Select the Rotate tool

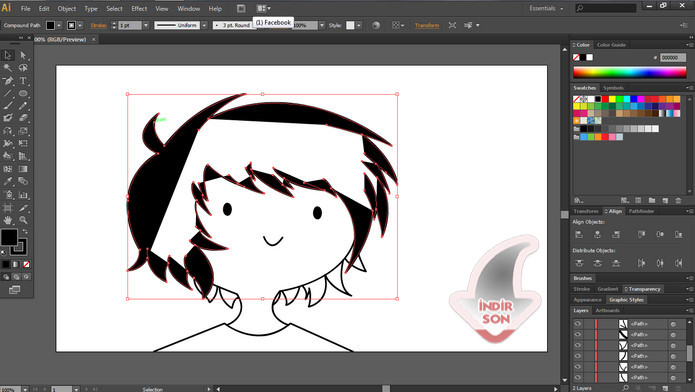pyautogui.click(x=8, y=131)
